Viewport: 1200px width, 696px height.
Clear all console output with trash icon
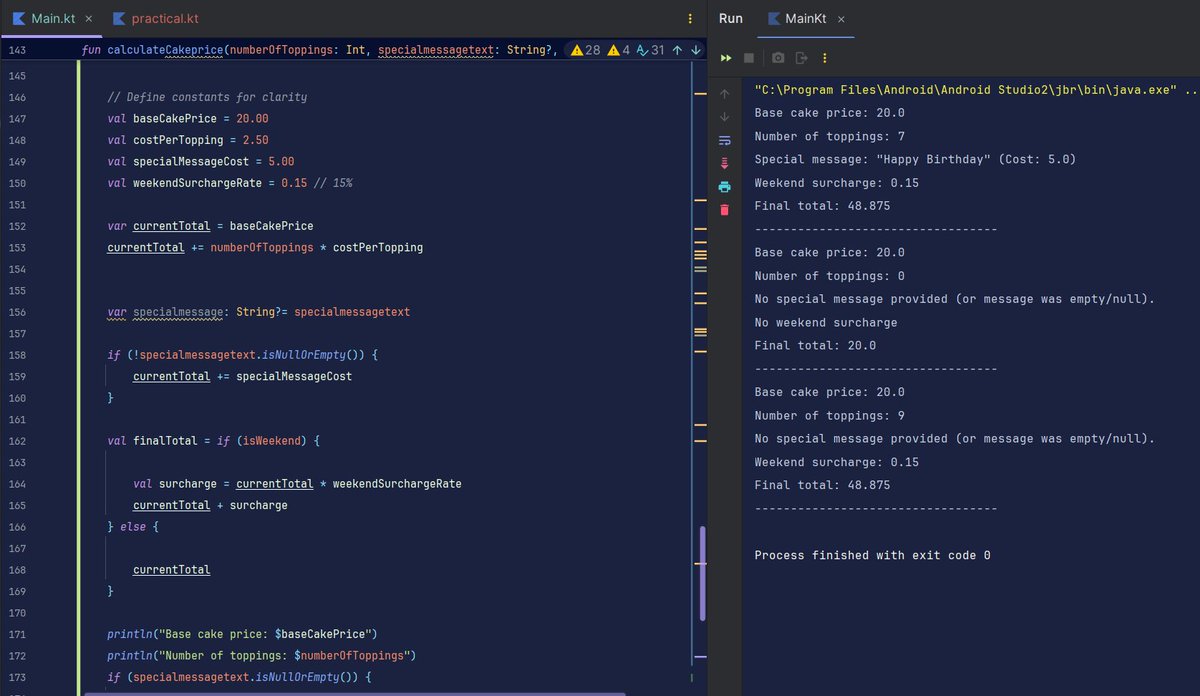pyautogui.click(x=723, y=210)
